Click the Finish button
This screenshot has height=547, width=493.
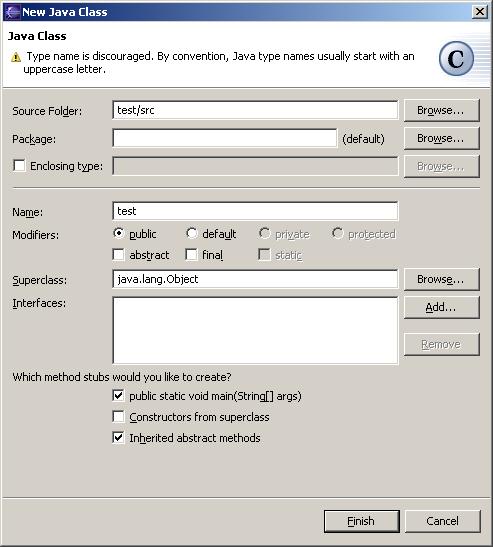click(362, 521)
